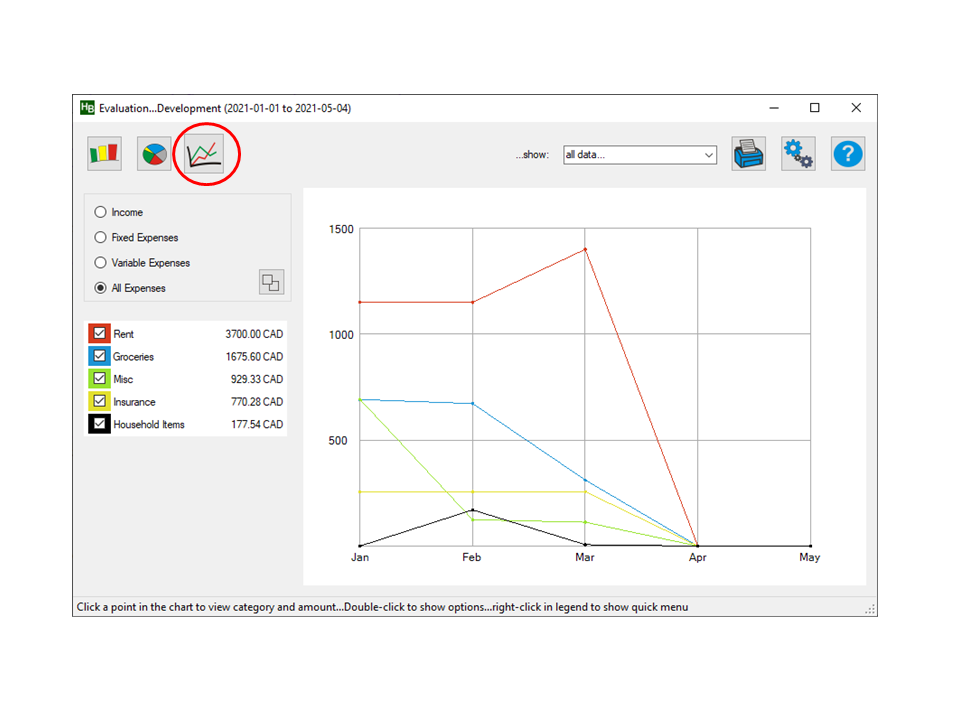
Task: Open the pie chart view
Action: [155, 154]
